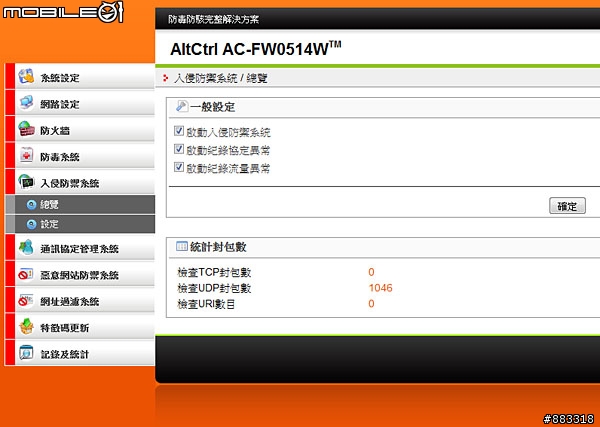Click the 防毒防駭完整解決方案 header text
Viewport: 600px width, 427px height.
[214, 19]
